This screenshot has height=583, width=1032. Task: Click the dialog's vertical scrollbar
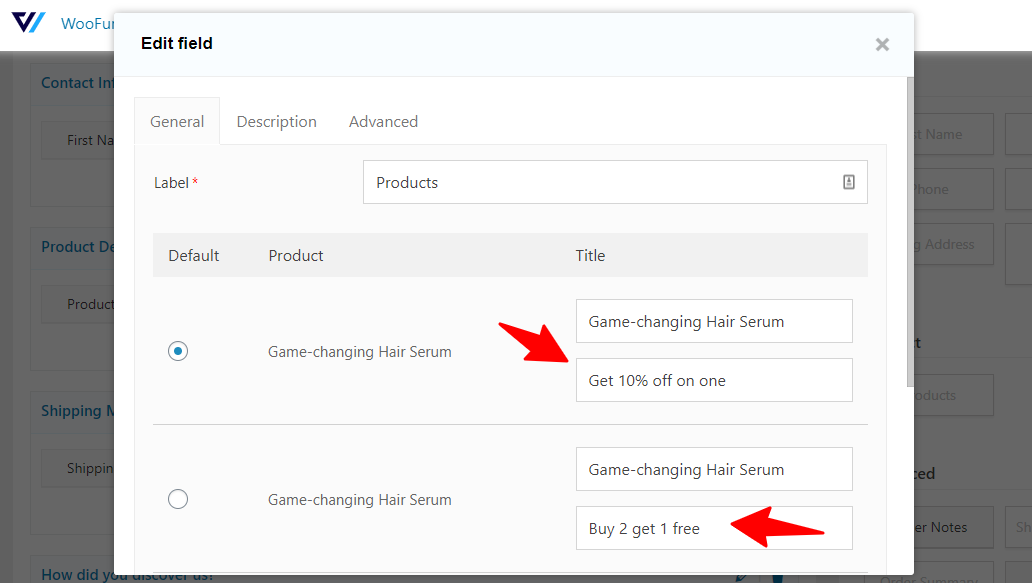click(910, 232)
